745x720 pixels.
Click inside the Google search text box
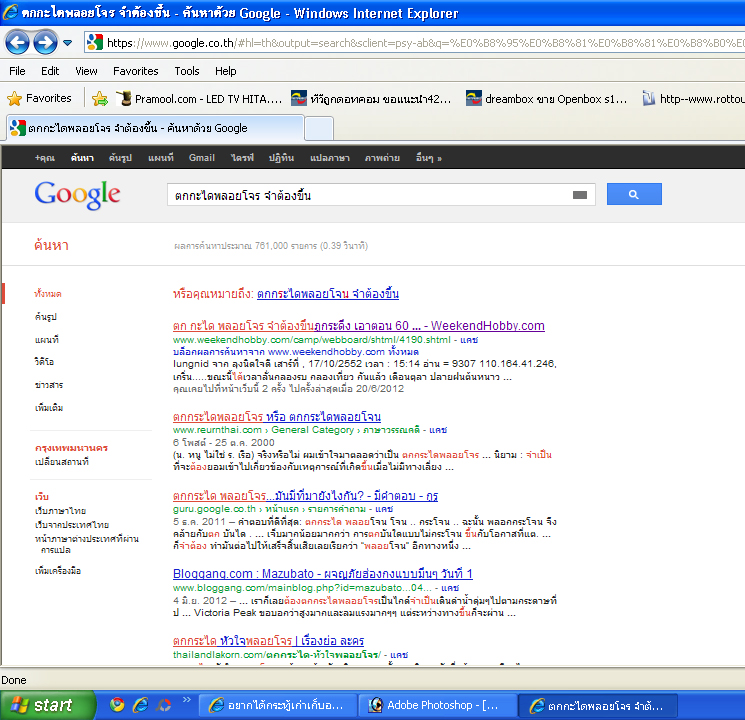[365, 195]
